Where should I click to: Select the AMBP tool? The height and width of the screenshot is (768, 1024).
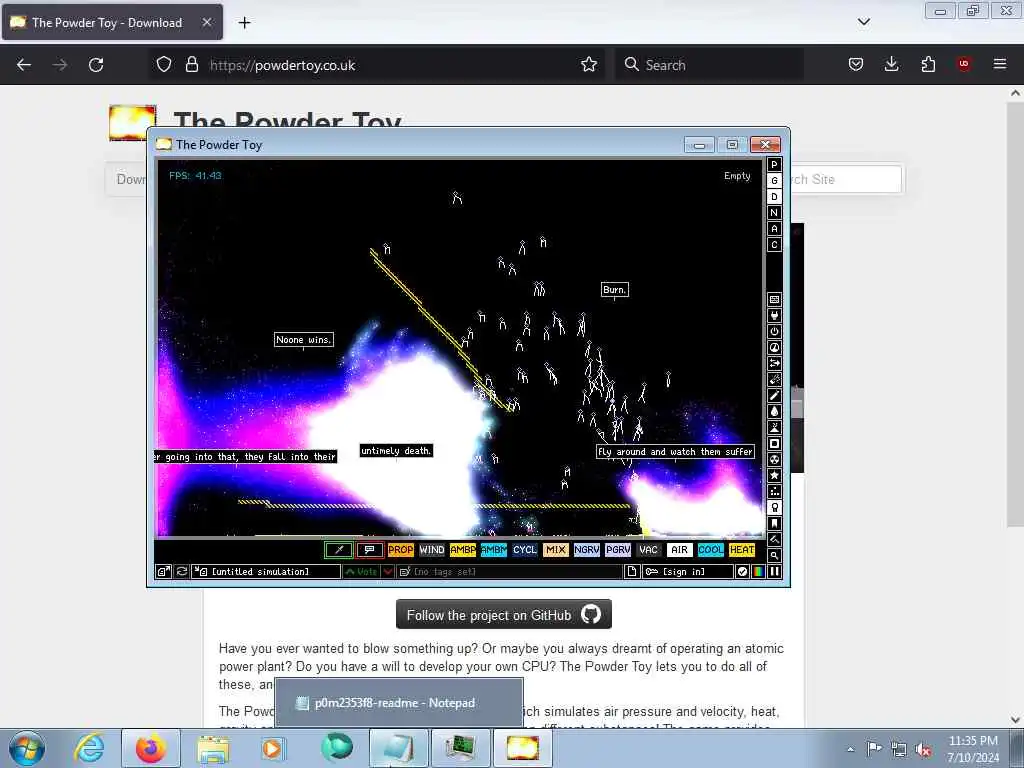(462, 550)
